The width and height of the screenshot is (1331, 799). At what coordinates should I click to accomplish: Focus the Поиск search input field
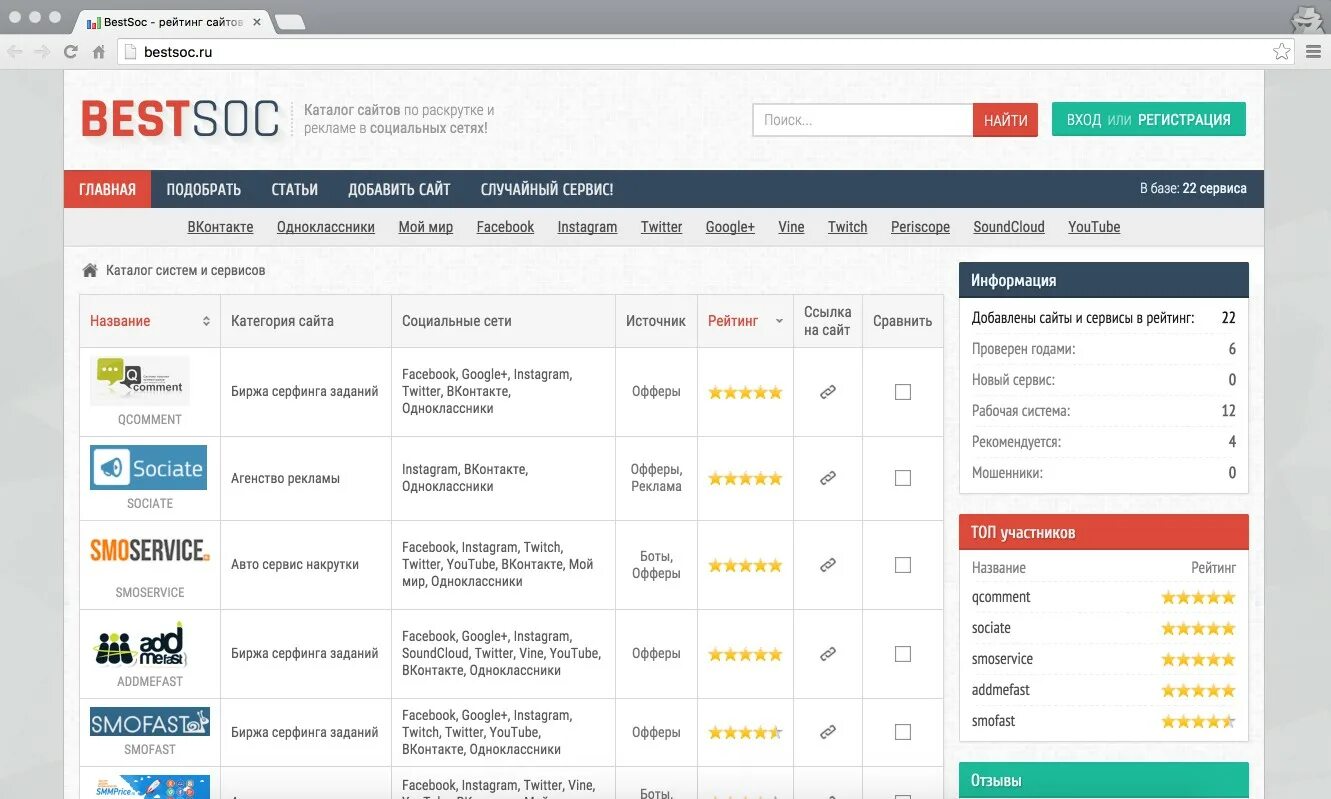[x=863, y=120]
